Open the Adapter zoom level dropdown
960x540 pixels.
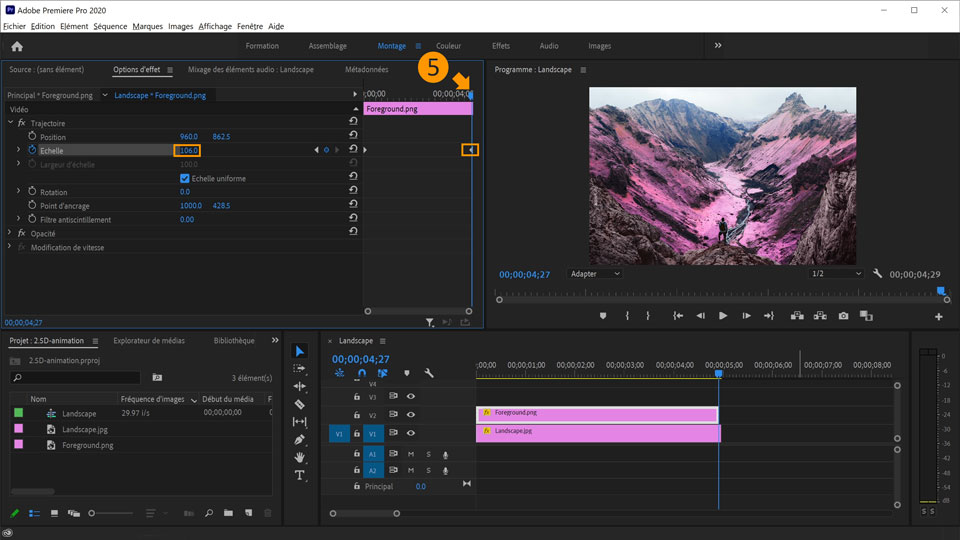[594, 274]
